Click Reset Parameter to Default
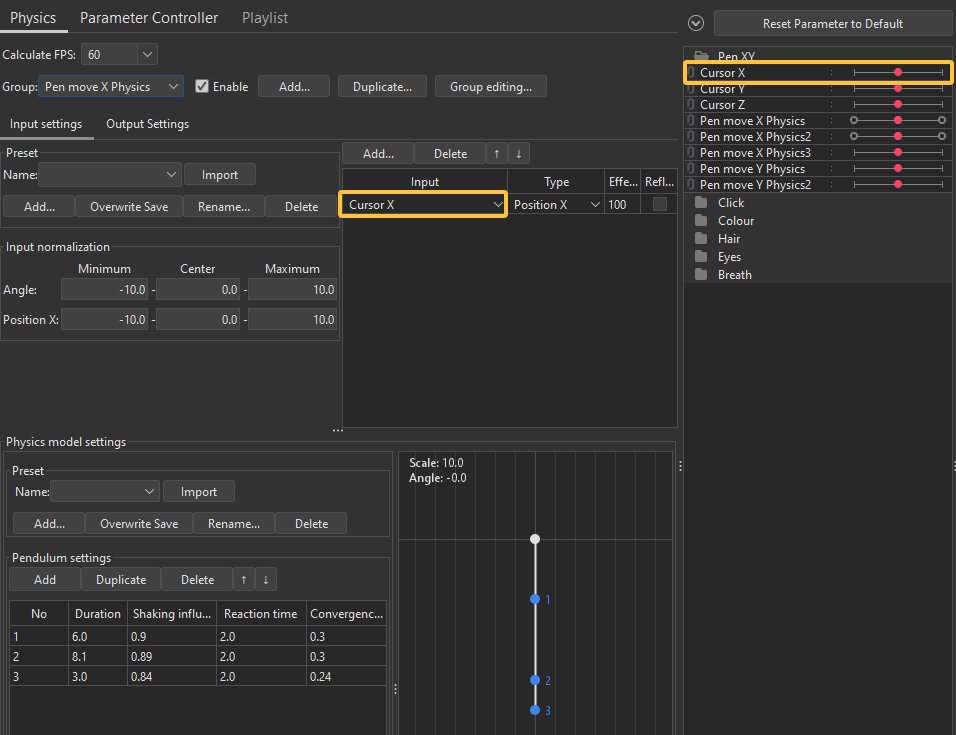Screen dimensions: 956x735 tap(833, 24)
